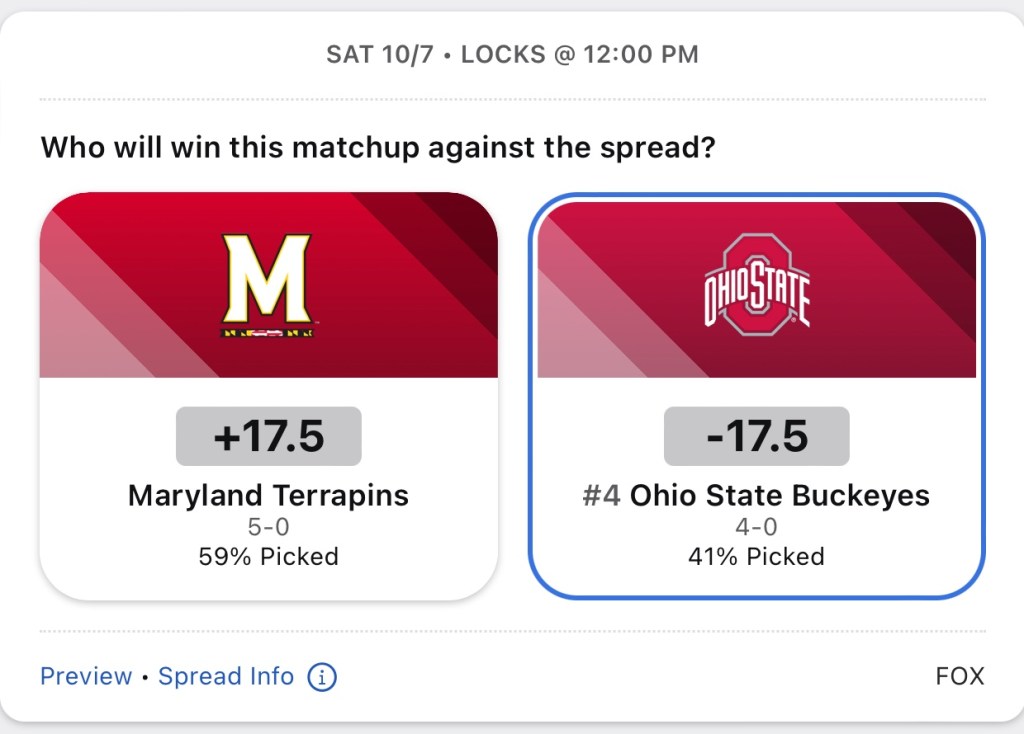Open the spread info circle icon
The image size is (1024, 734).
coord(322,677)
